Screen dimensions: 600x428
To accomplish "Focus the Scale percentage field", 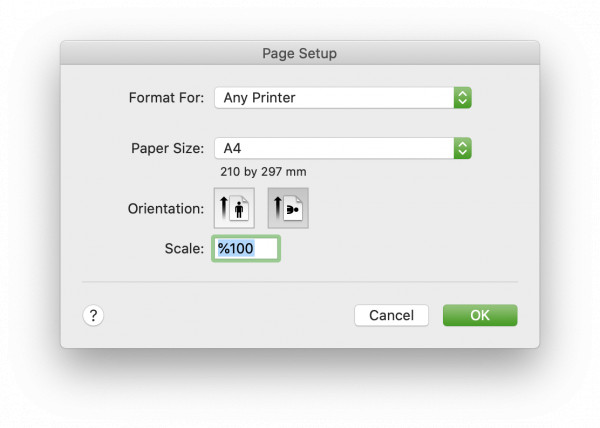I will pyautogui.click(x=246, y=249).
